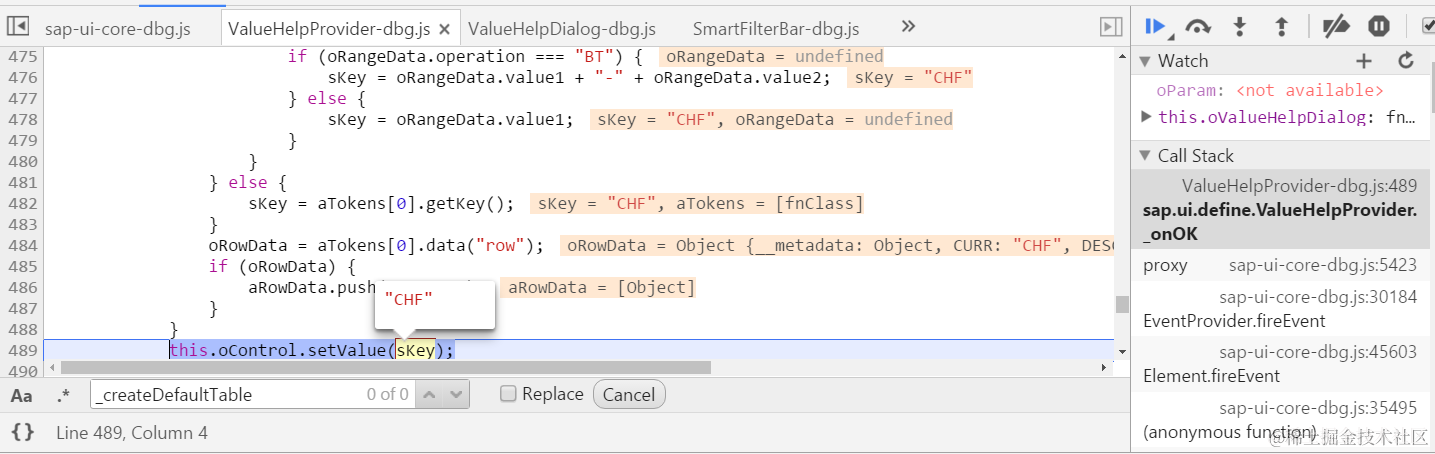
Task: Cancel the search bar
Action: point(629,394)
